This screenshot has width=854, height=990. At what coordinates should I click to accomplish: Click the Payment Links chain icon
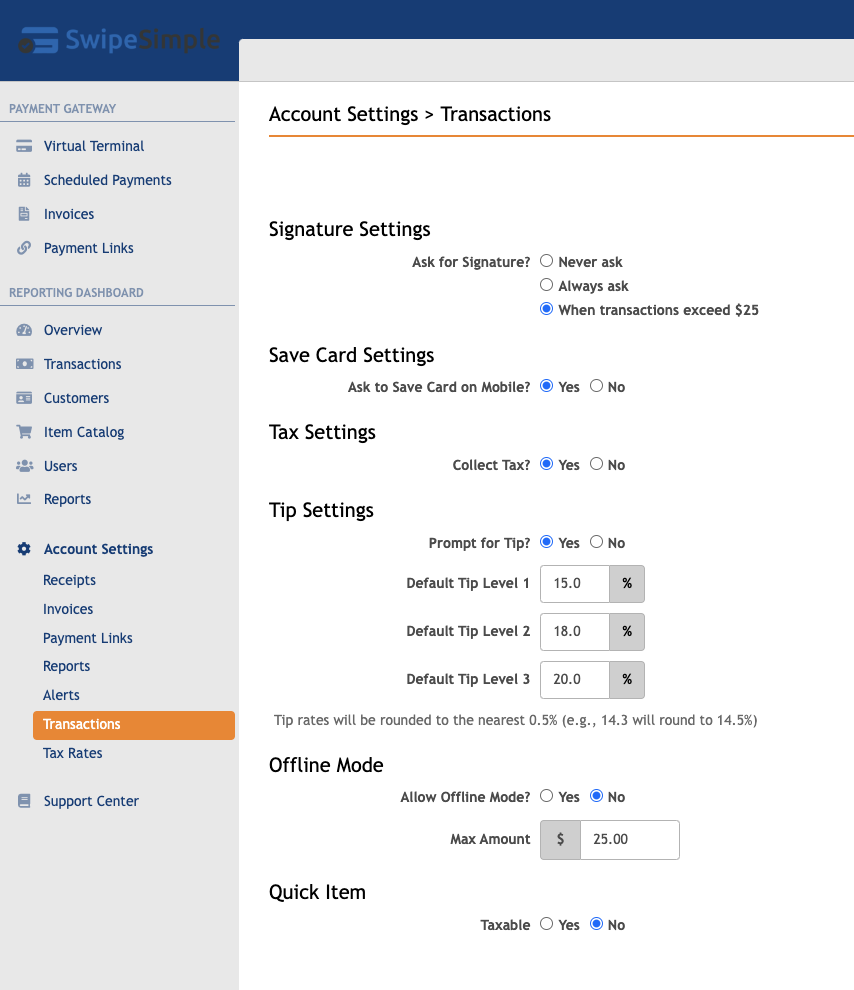point(24,248)
